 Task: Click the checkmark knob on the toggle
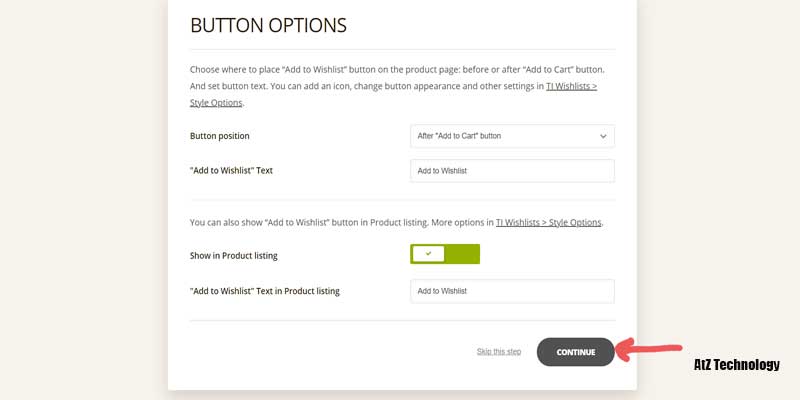(x=428, y=254)
